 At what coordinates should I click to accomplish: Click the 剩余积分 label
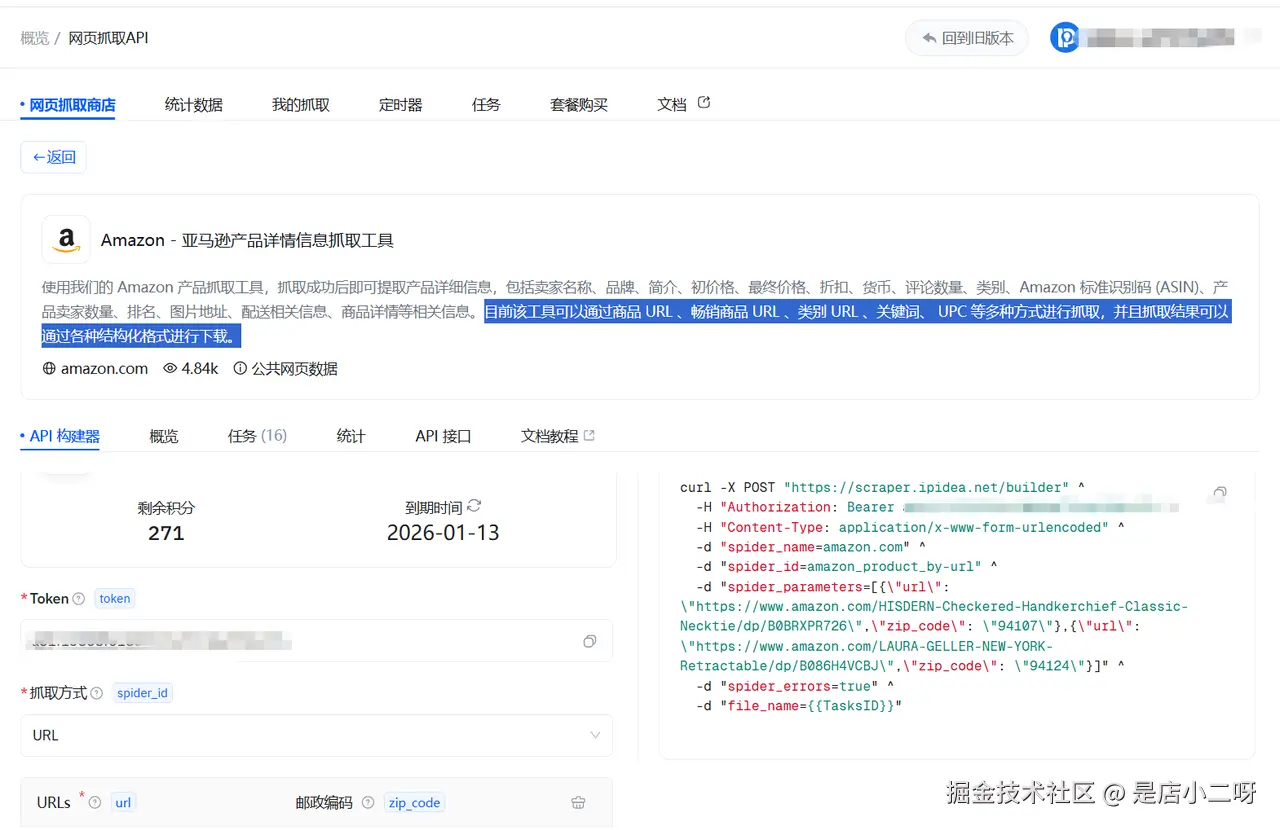166,507
